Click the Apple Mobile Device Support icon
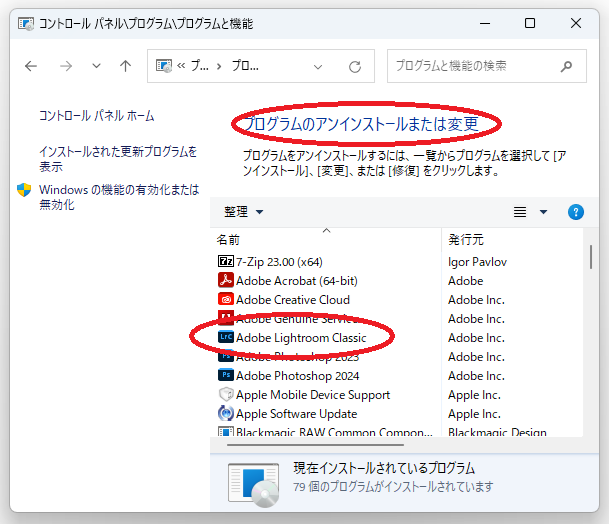Screen dimensions: 609x524 click(226, 394)
